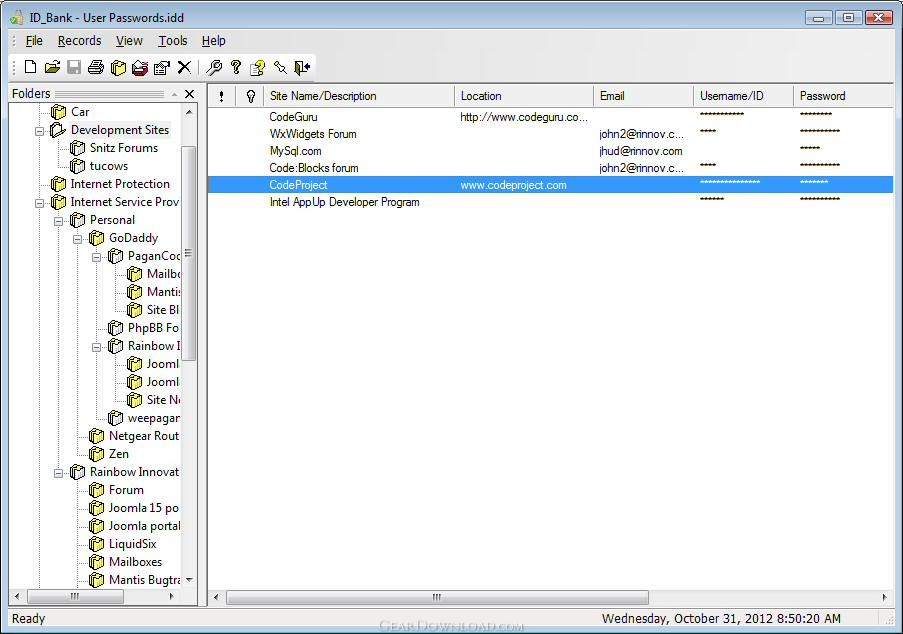Click the pushpin toolbar icon
903x634 pixels.
[x=280, y=67]
